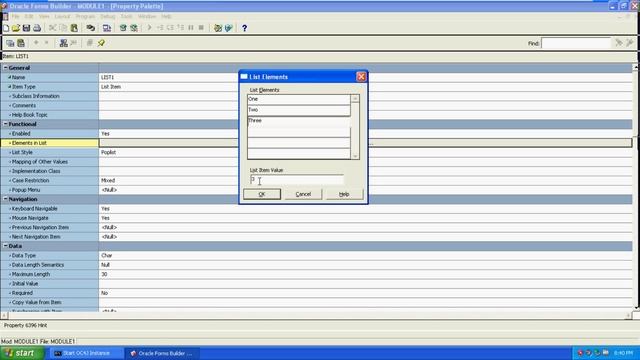Click the Paste clipboard toolbar icon

coord(74,28)
